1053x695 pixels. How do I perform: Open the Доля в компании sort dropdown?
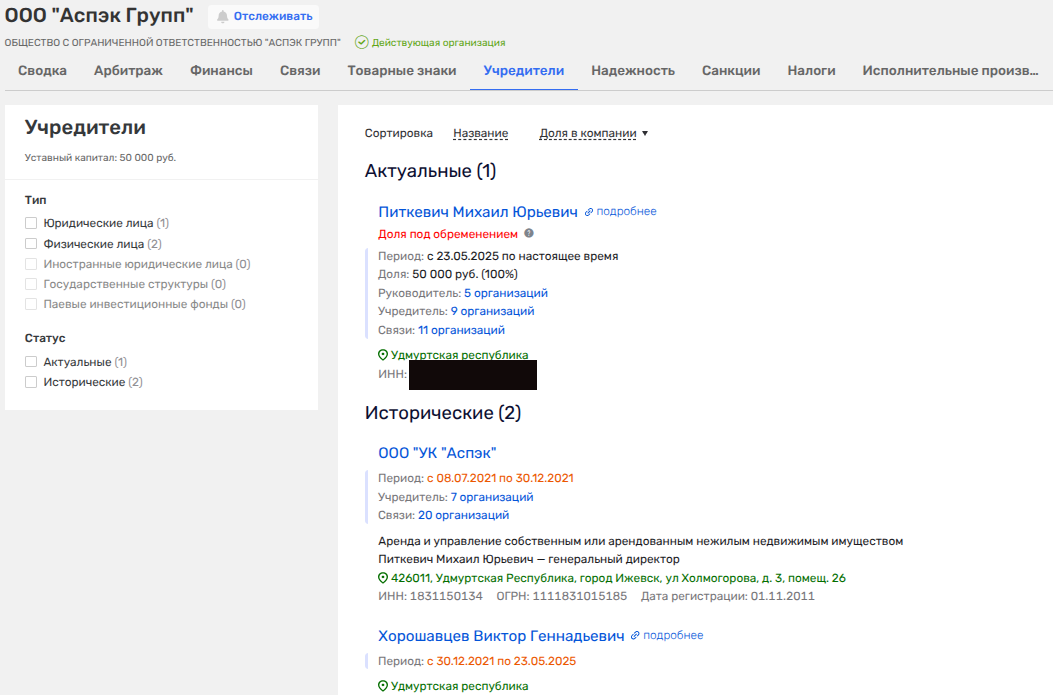593,133
